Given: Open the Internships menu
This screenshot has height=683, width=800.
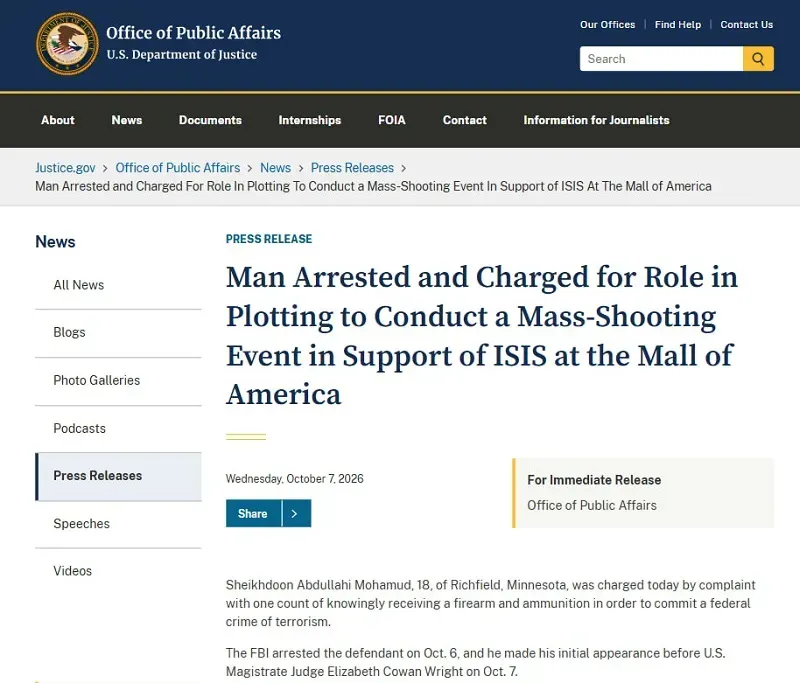Looking at the screenshot, I should tap(310, 120).
